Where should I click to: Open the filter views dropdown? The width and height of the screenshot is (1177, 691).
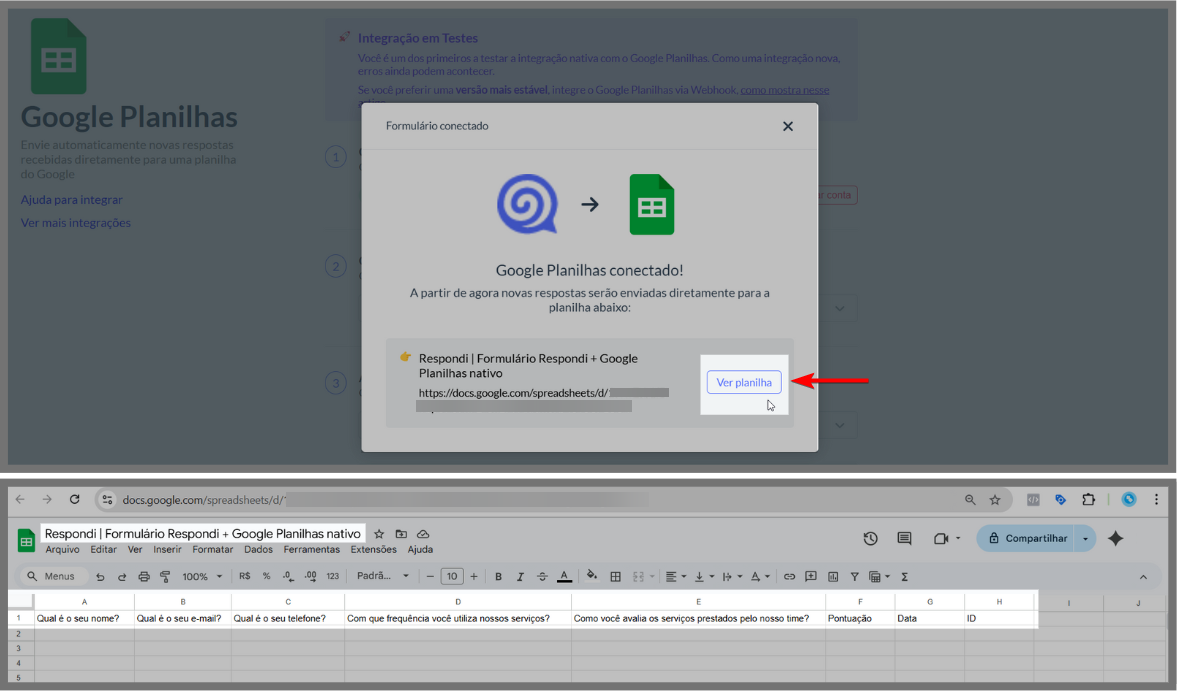click(879, 576)
